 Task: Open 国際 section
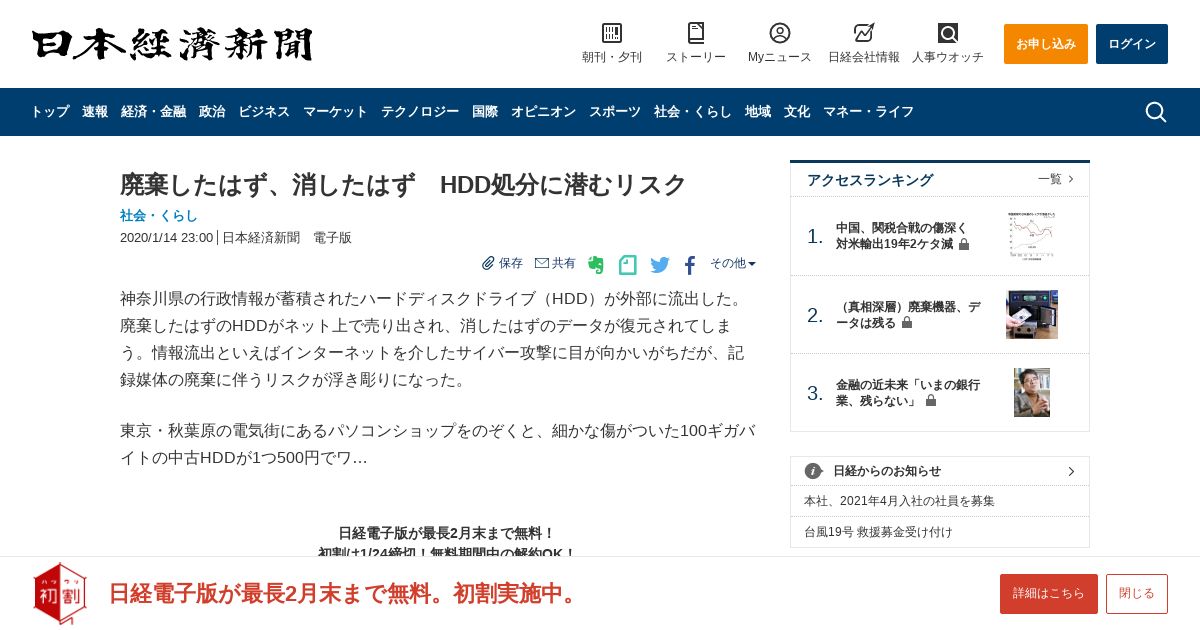click(x=485, y=112)
